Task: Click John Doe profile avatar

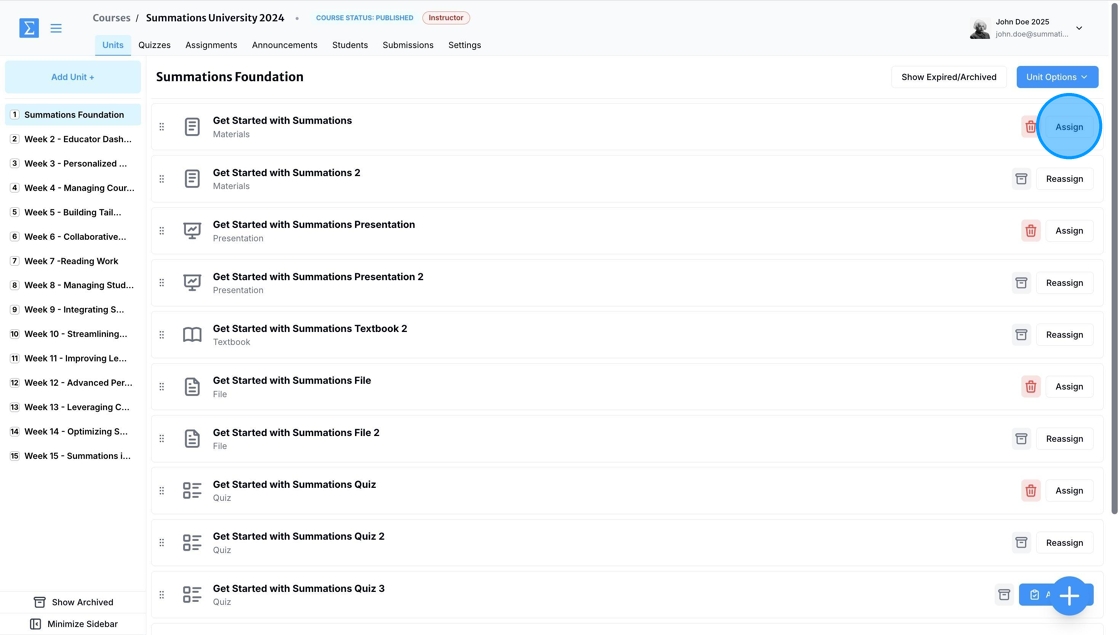Action: pyautogui.click(x=980, y=29)
